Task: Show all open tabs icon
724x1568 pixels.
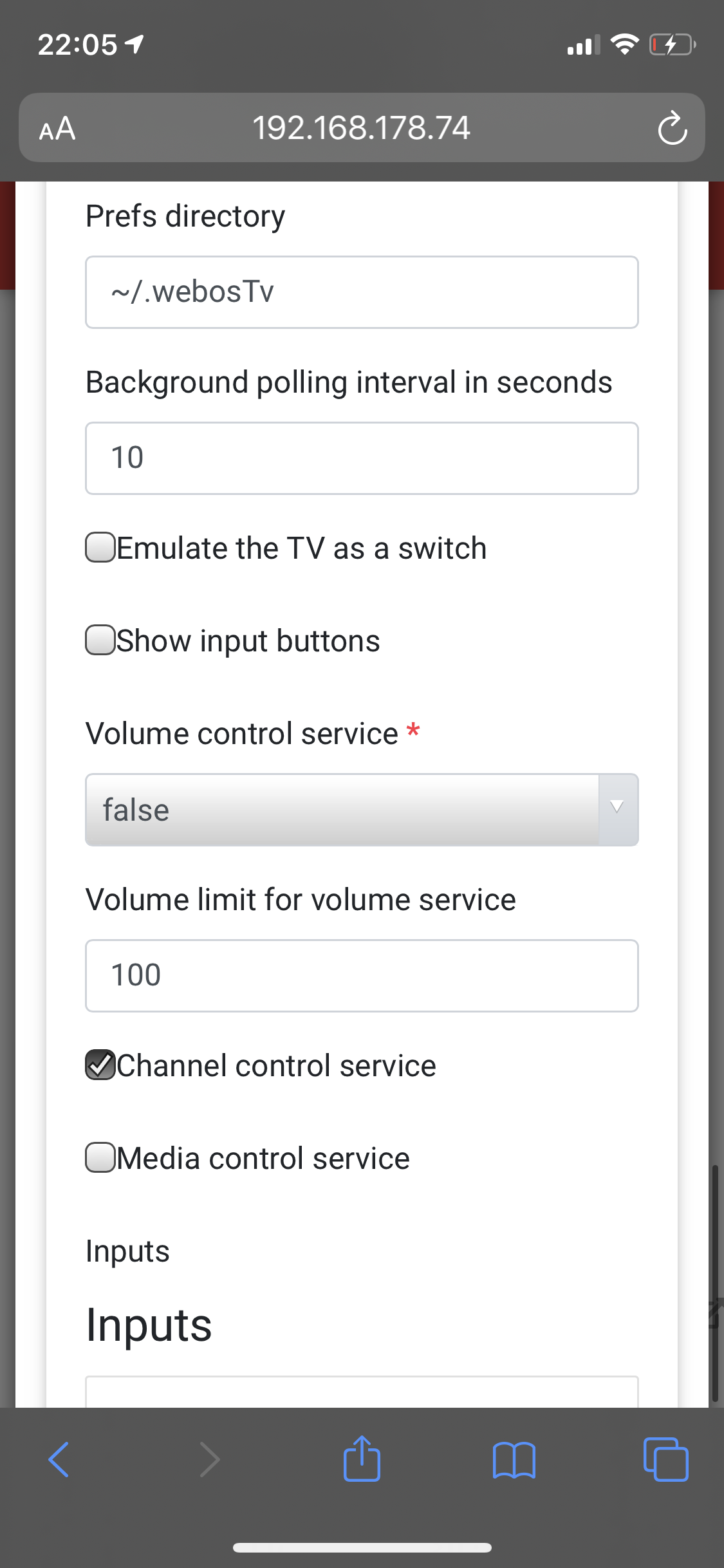Action: point(665,1459)
